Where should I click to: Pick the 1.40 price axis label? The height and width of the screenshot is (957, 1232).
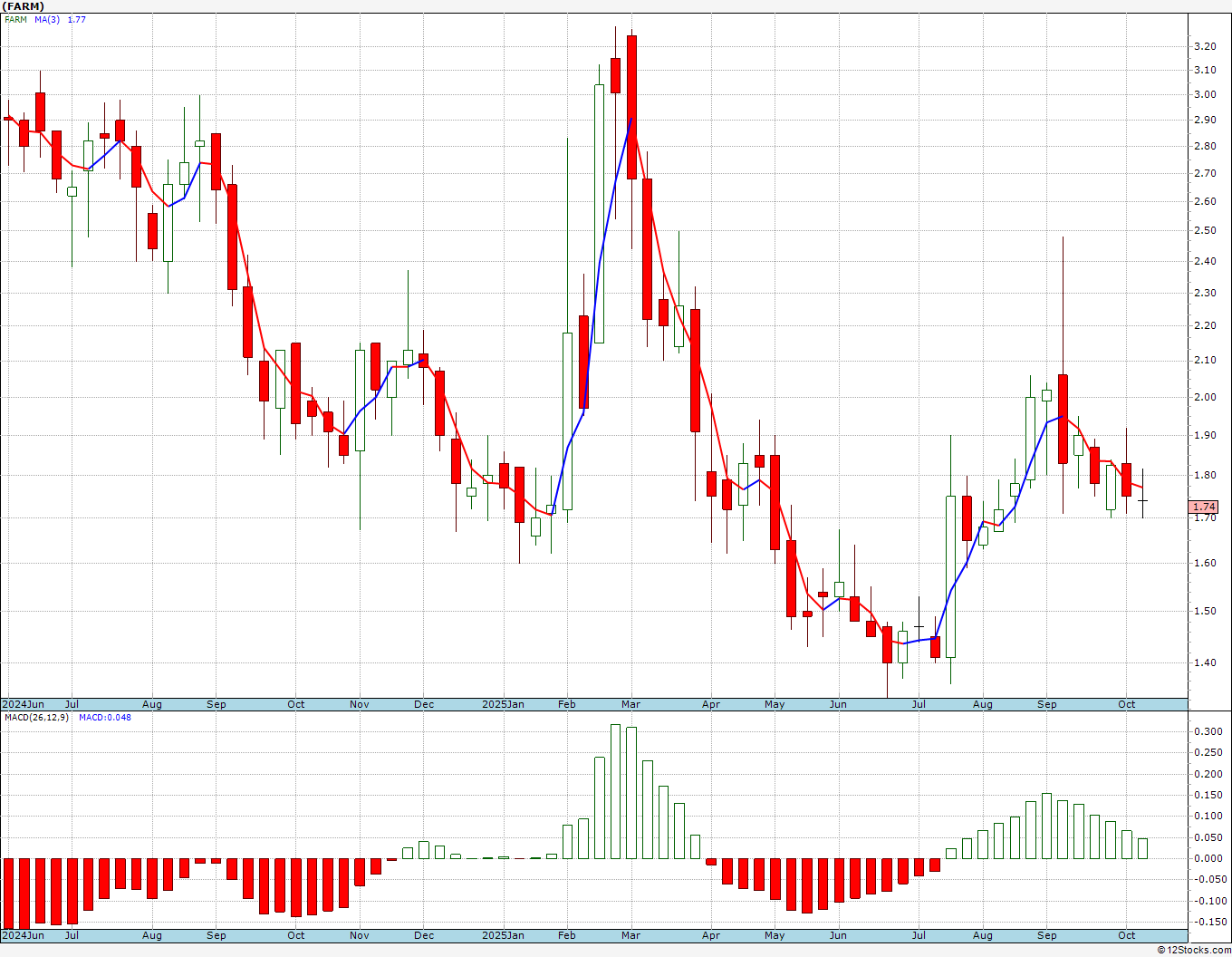(1205, 663)
